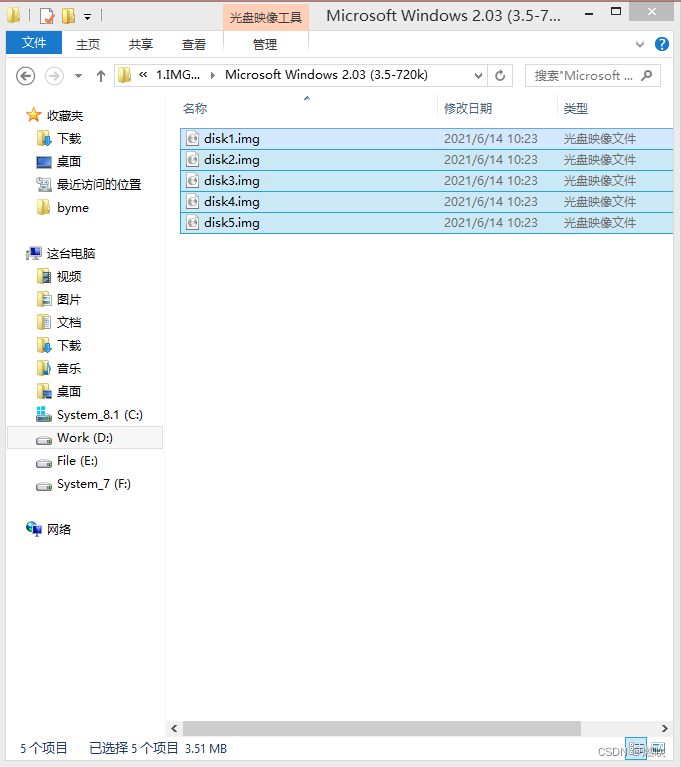
Task: Select 这台电脑 in the navigation pane
Action: click(71, 254)
